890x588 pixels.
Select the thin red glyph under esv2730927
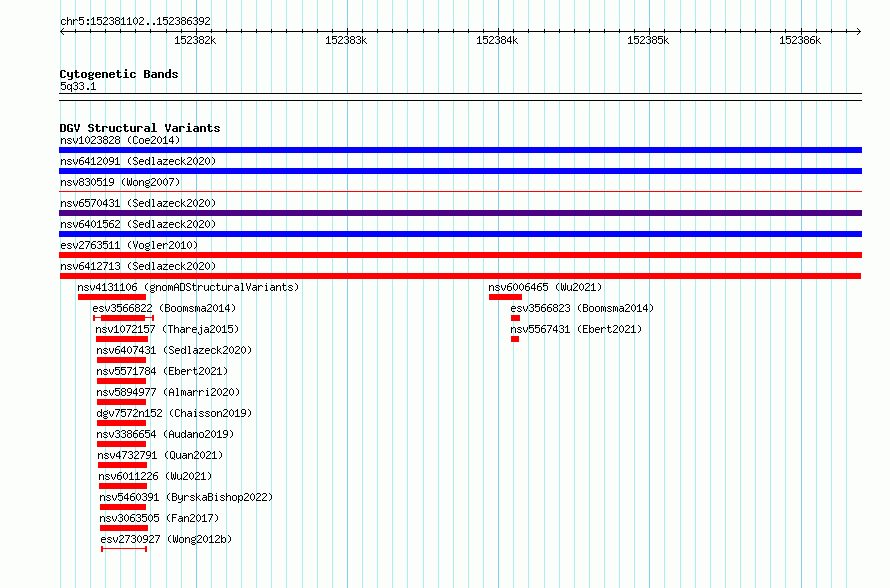point(124,549)
